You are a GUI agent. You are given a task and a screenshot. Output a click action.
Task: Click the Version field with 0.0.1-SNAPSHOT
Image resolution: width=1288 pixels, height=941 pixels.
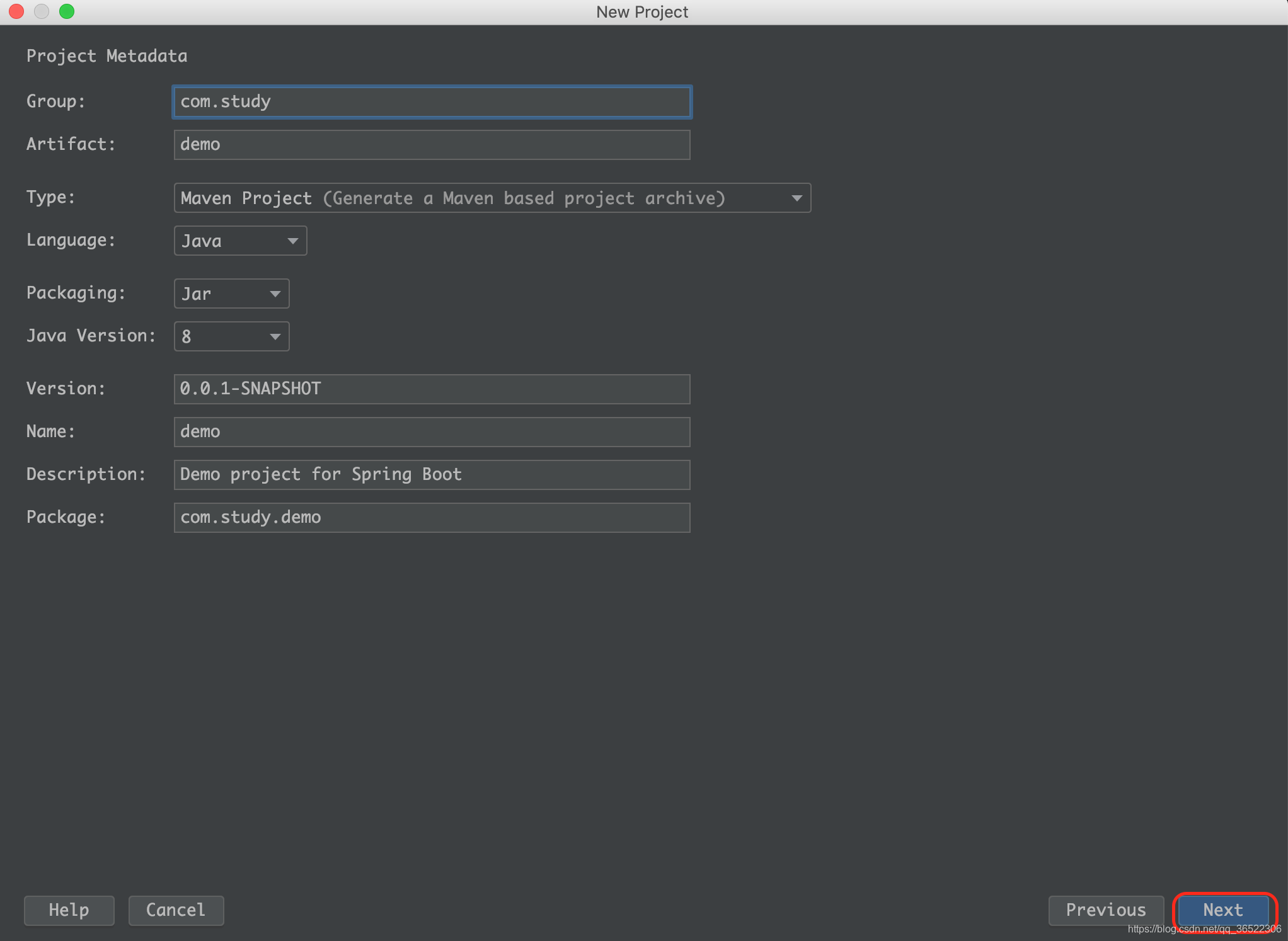432,389
